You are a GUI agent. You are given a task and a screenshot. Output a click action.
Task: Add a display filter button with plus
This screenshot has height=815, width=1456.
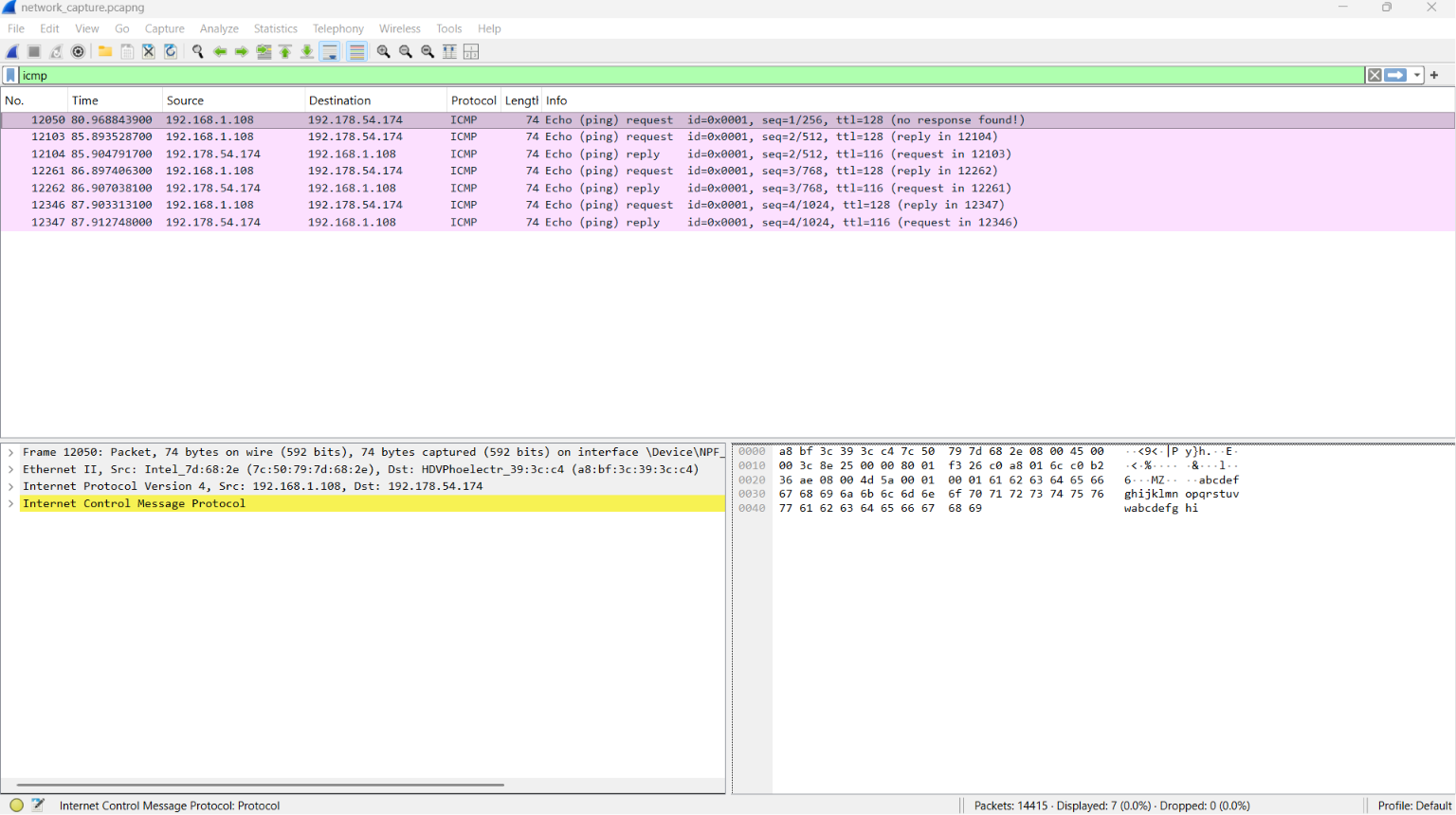click(x=1434, y=75)
